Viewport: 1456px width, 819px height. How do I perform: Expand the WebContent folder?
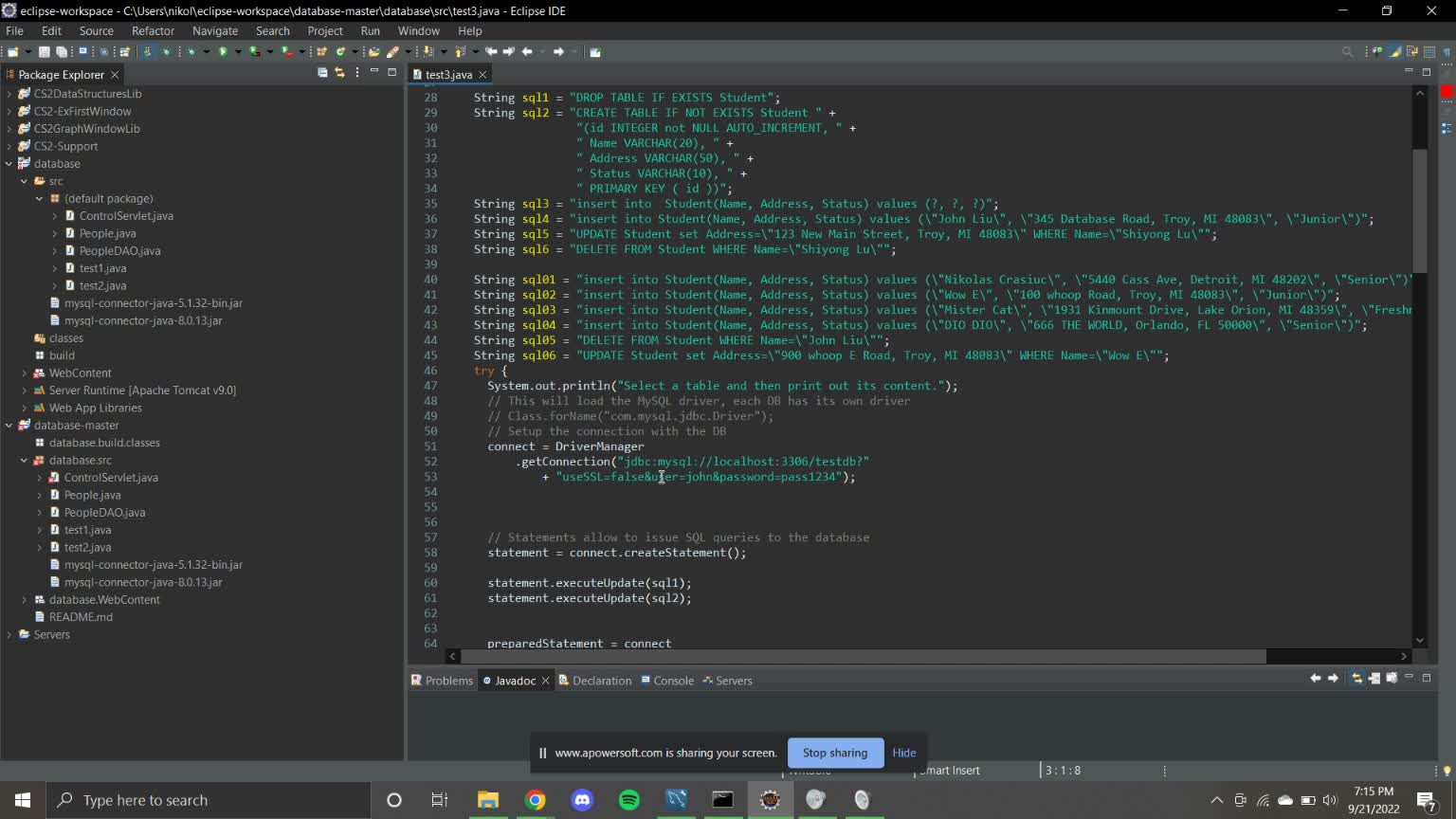(25, 373)
